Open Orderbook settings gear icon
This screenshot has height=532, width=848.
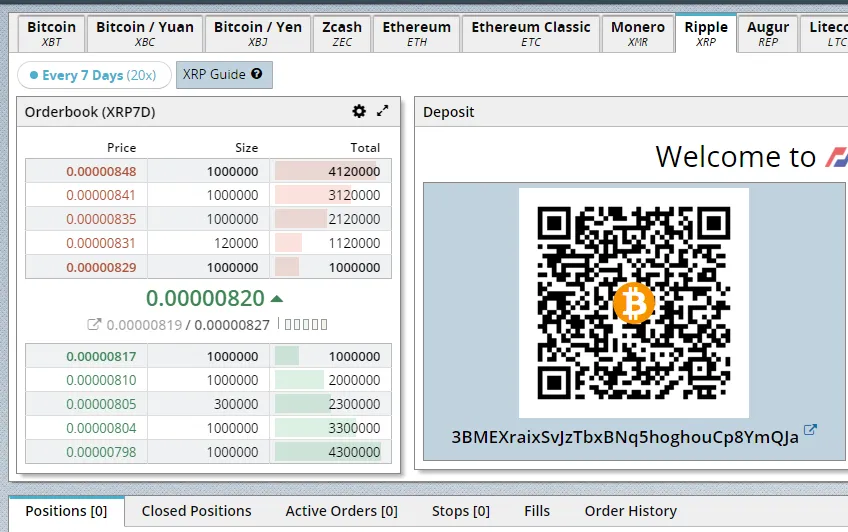pyautogui.click(x=359, y=111)
